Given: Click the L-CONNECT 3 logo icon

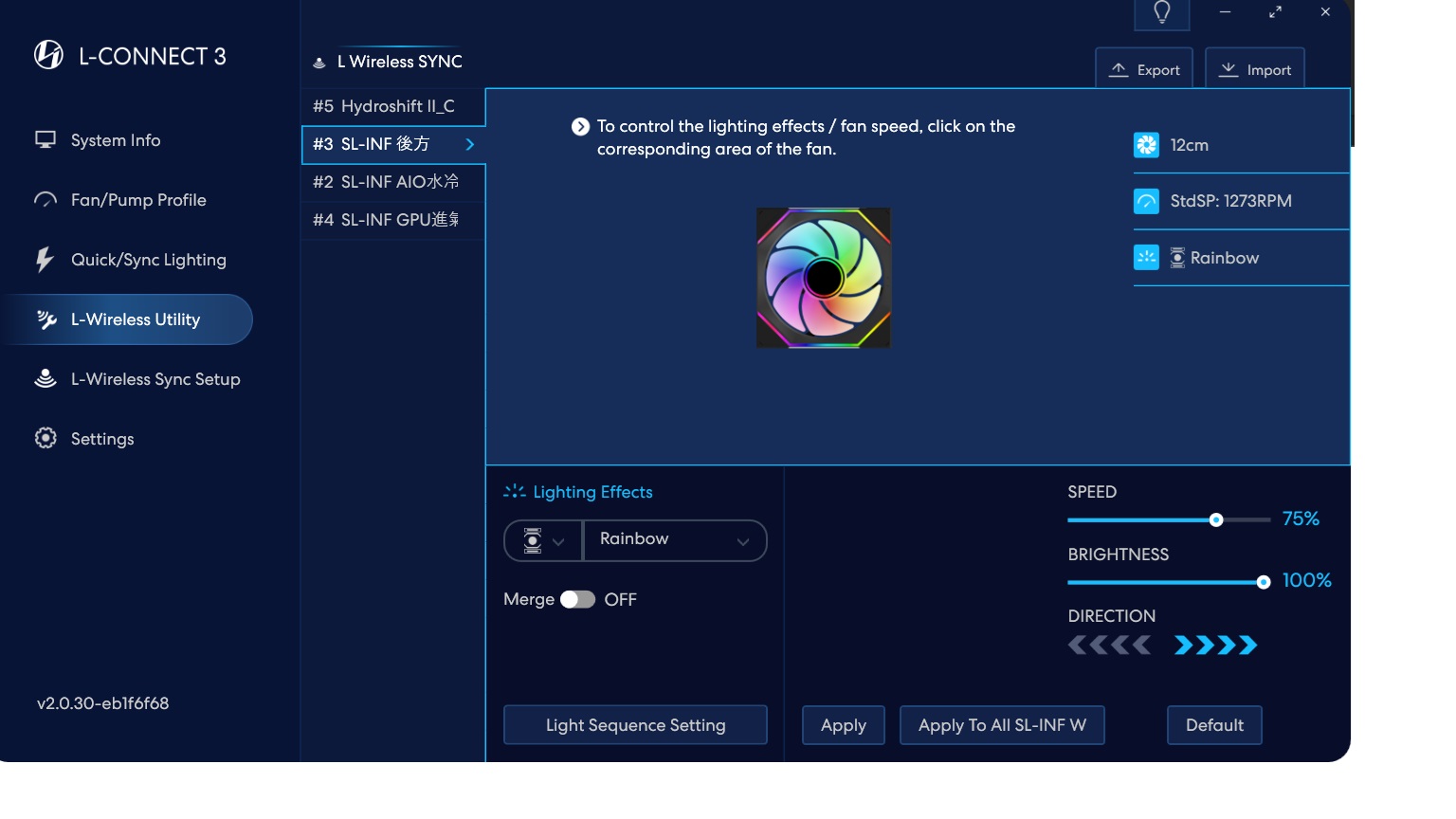Looking at the screenshot, I should [49, 56].
